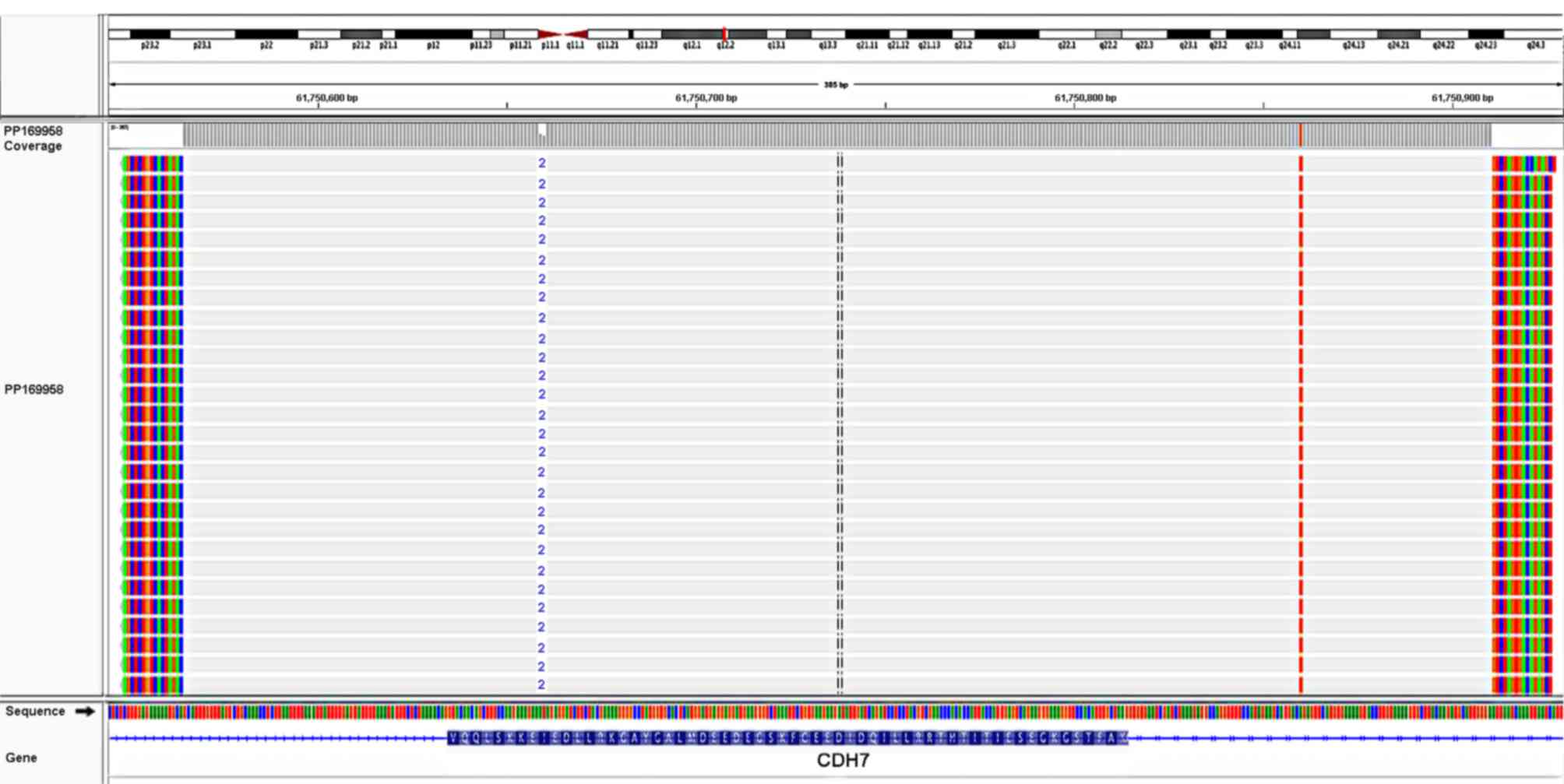
Task: Click the red centromere on the chromosome ideogram
Action: [562, 34]
